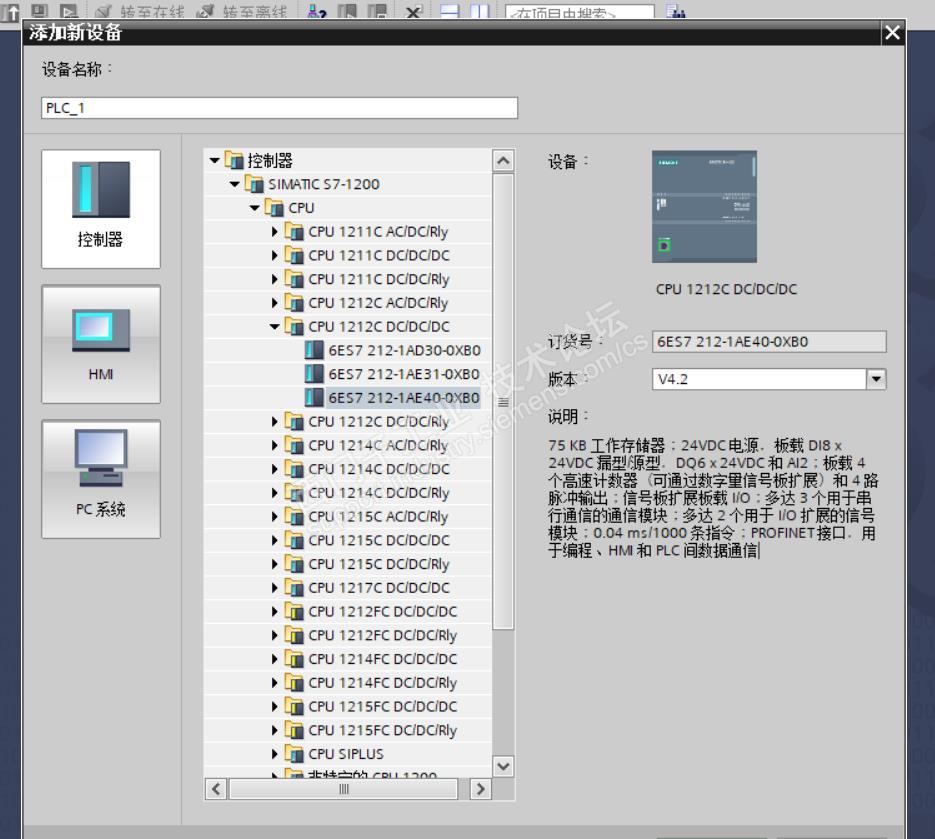Viewport: 935px width, 839px height.
Task: Click the horizontal split editor toolbar icon
Action: [x=450, y=10]
